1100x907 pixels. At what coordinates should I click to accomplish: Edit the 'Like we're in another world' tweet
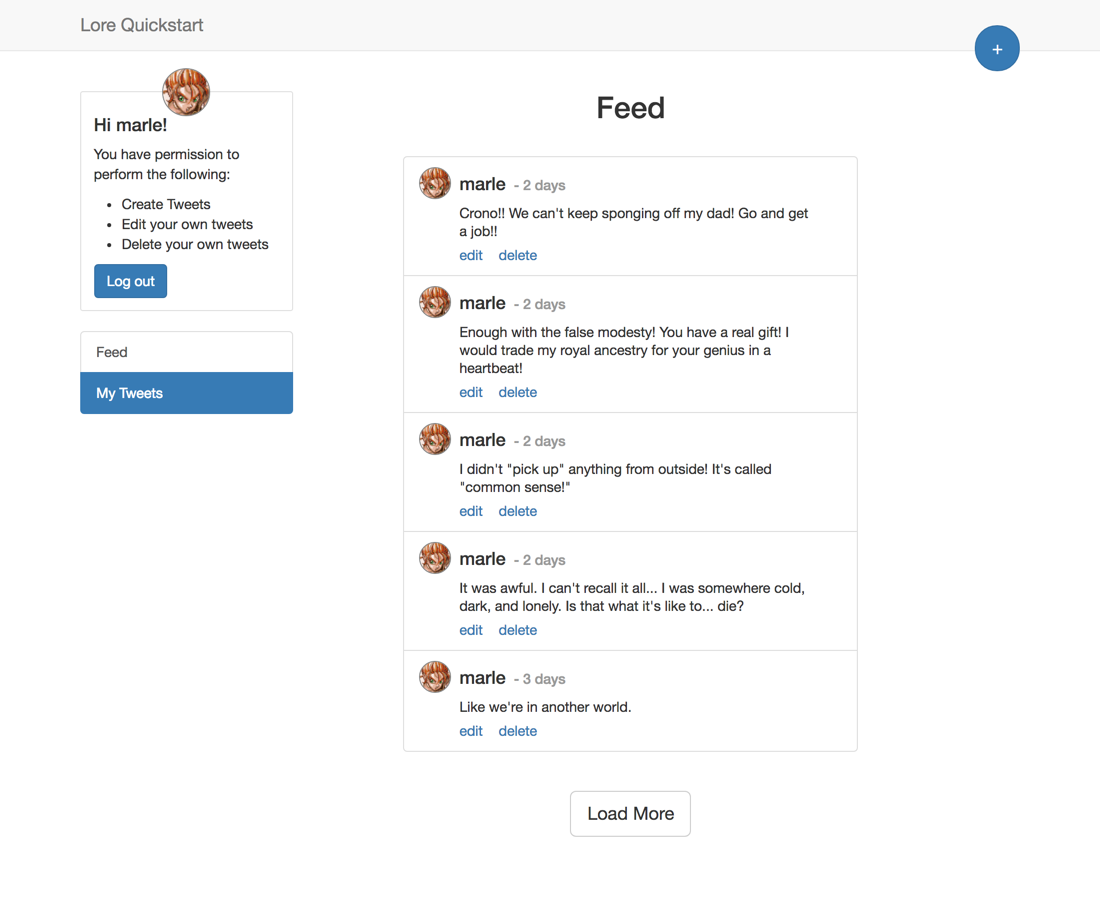[x=471, y=731]
